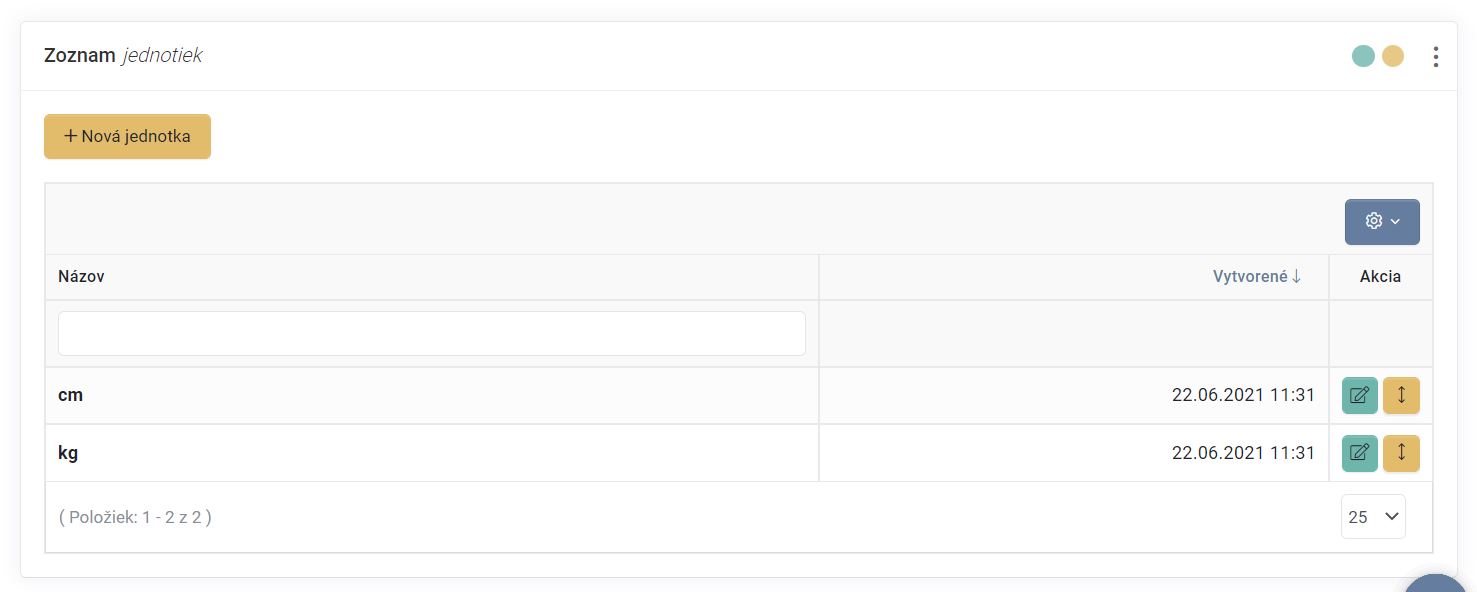Click the Zoznam jednotiek panel title
This screenshot has height=592, width=1477.
pyautogui.click(x=123, y=56)
